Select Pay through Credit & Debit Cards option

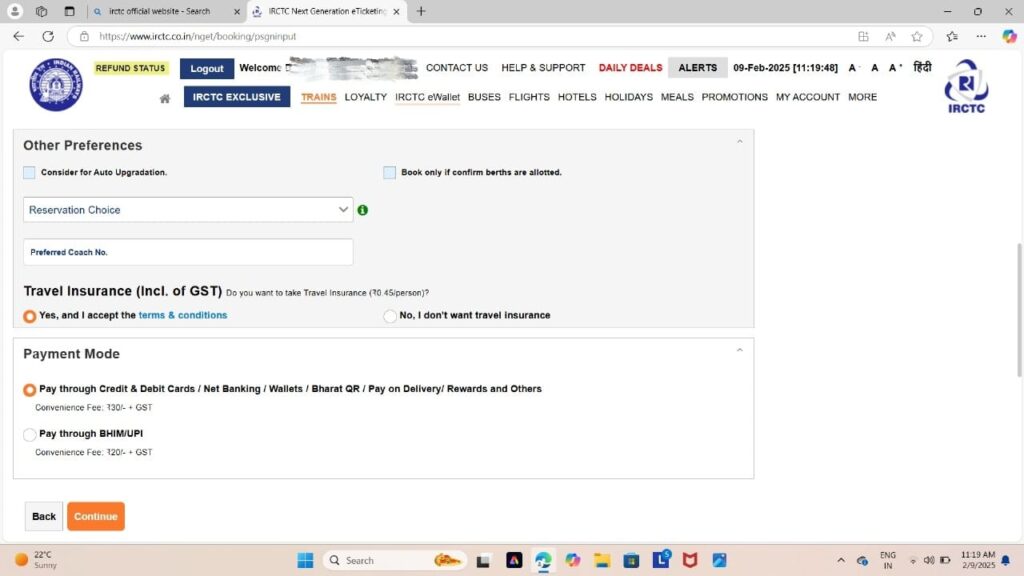[x=29, y=390]
